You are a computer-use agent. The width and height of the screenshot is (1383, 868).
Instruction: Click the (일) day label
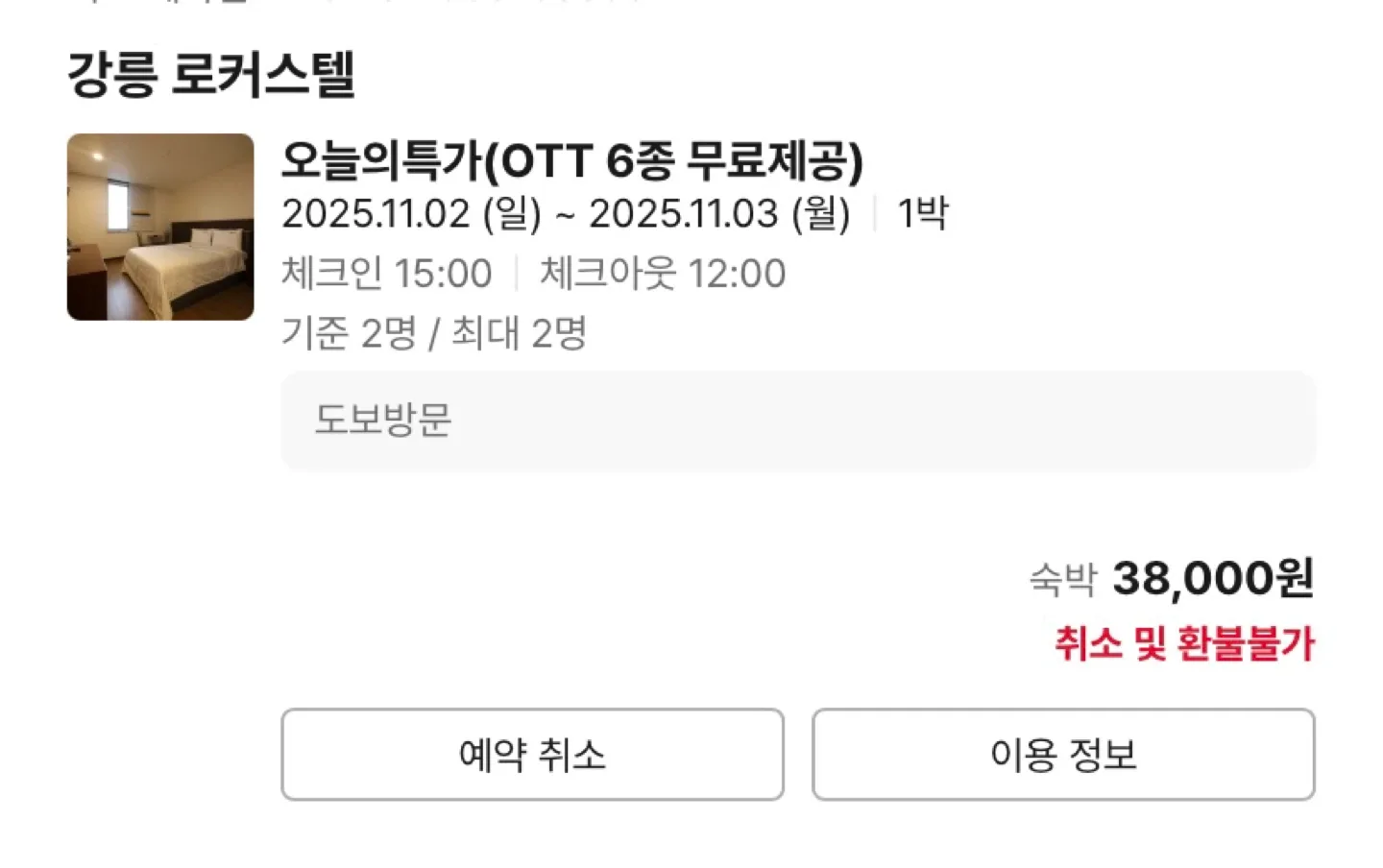512,214
